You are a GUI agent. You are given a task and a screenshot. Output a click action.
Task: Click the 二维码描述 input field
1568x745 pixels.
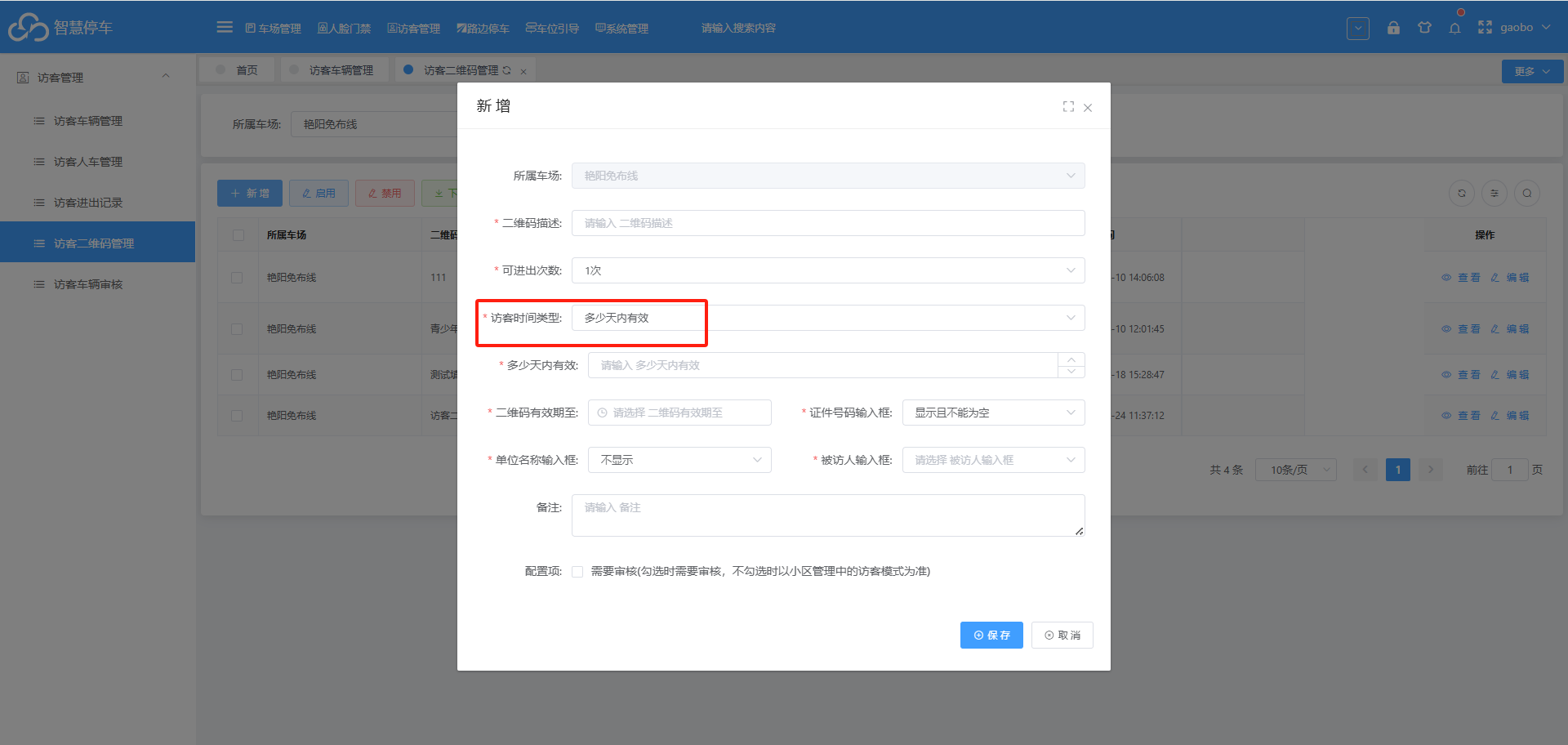[x=828, y=223]
